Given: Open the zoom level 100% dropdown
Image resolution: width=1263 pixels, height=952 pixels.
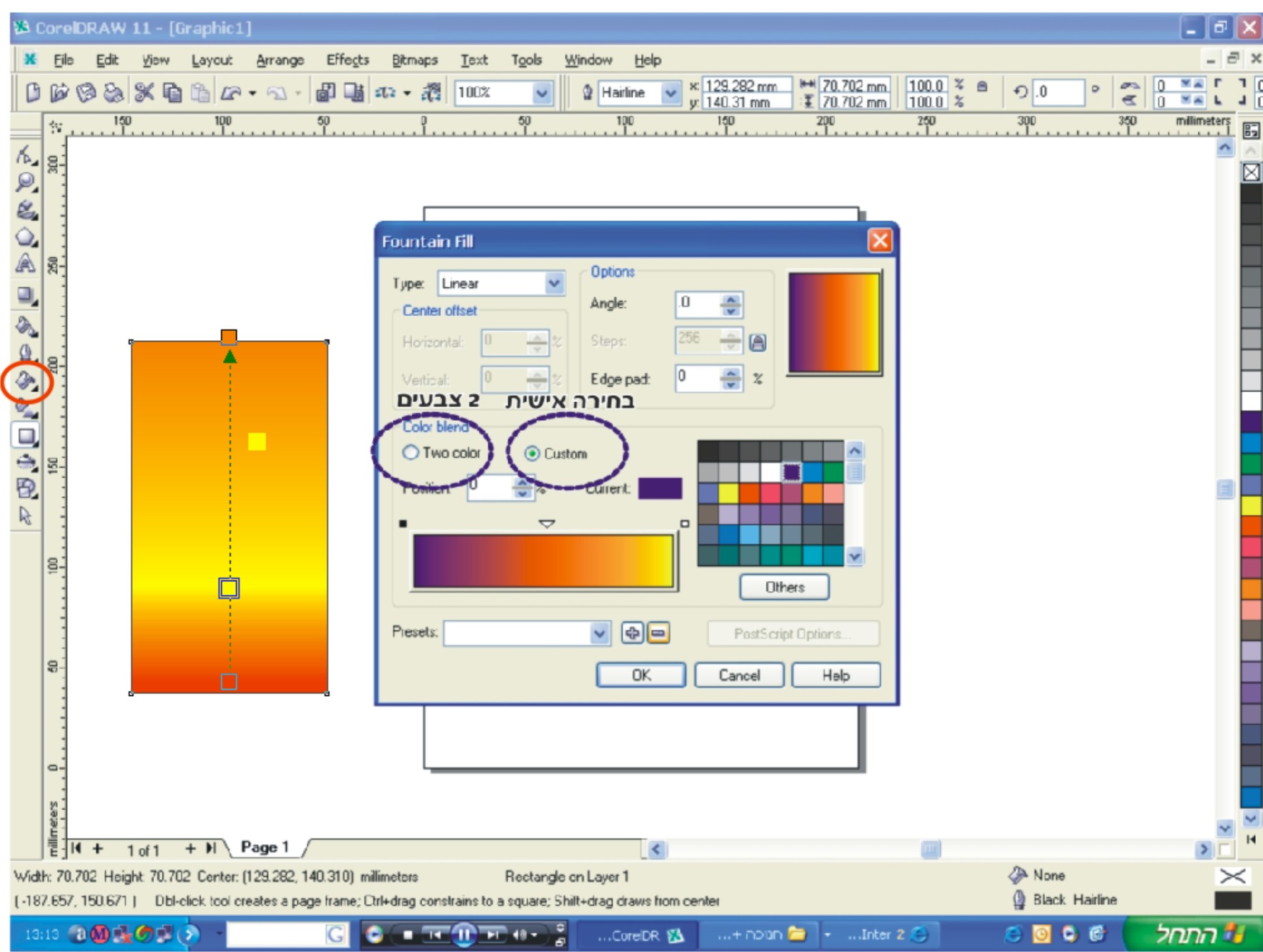Looking at the screenshot, I should click(542, 93).
